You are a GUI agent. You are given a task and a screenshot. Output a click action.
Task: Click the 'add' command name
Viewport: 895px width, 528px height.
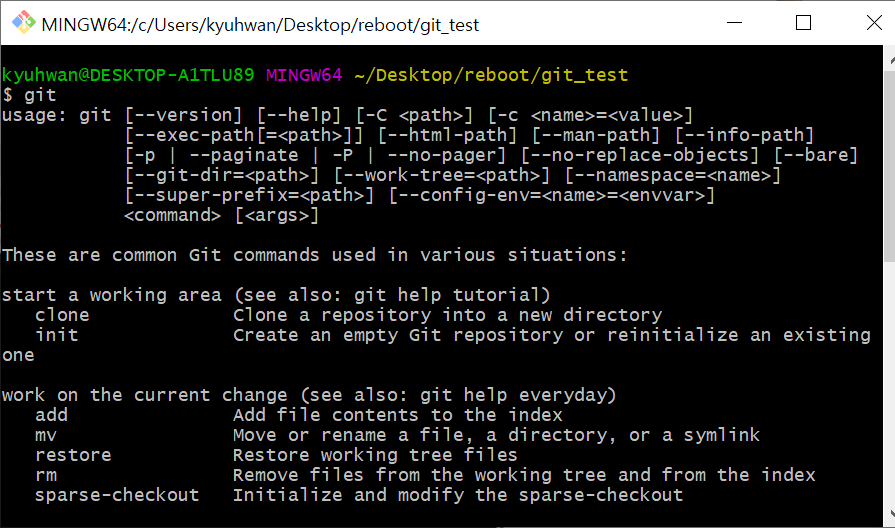51,415
